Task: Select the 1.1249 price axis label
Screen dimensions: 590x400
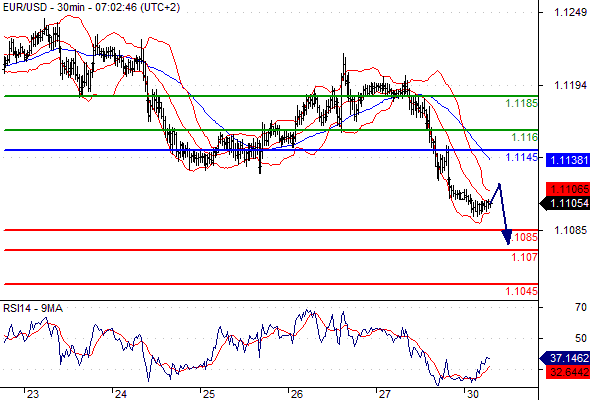Action: point(570,12)
